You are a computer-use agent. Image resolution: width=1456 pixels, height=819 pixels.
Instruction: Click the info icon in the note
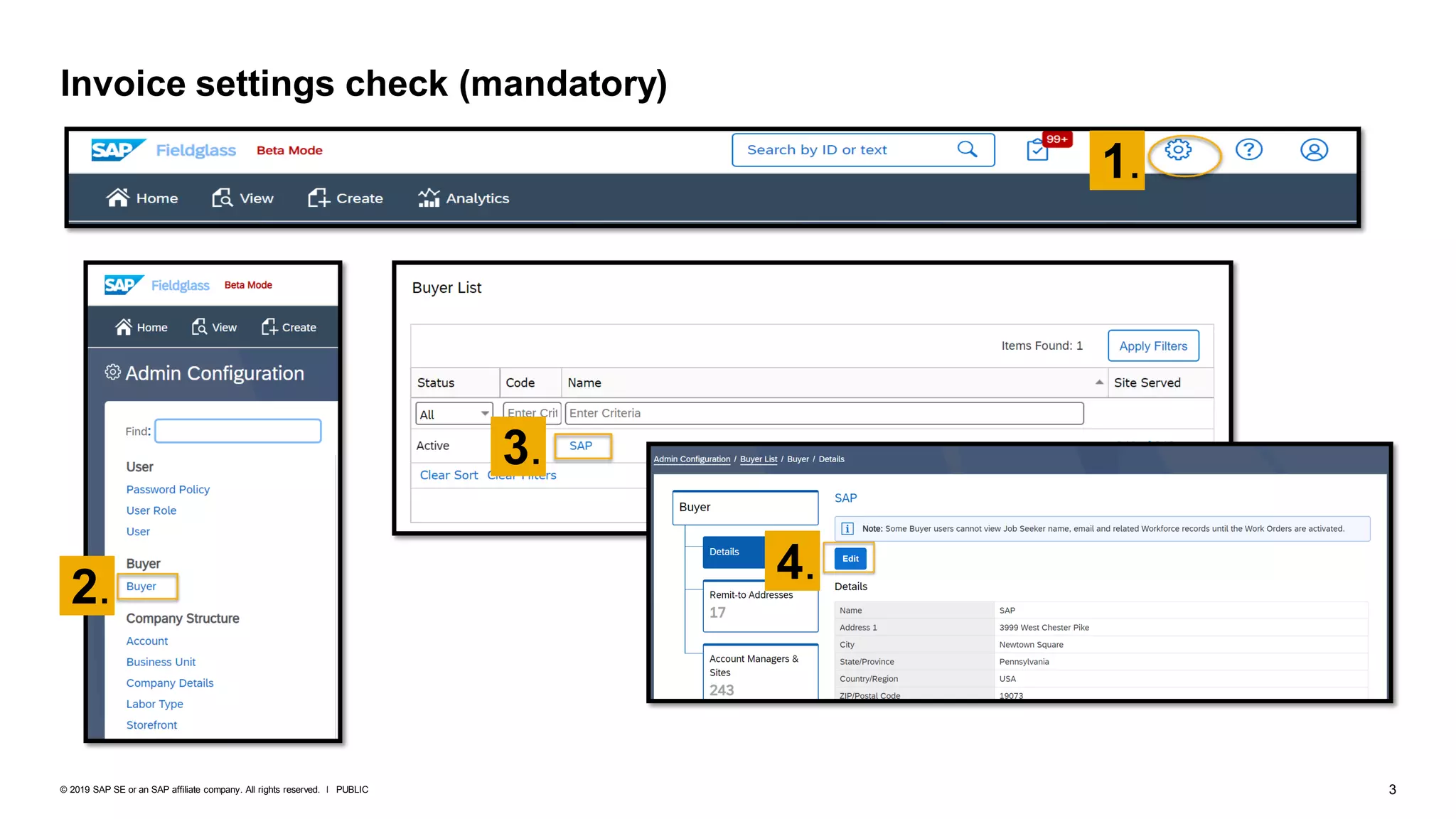(847, 528)
